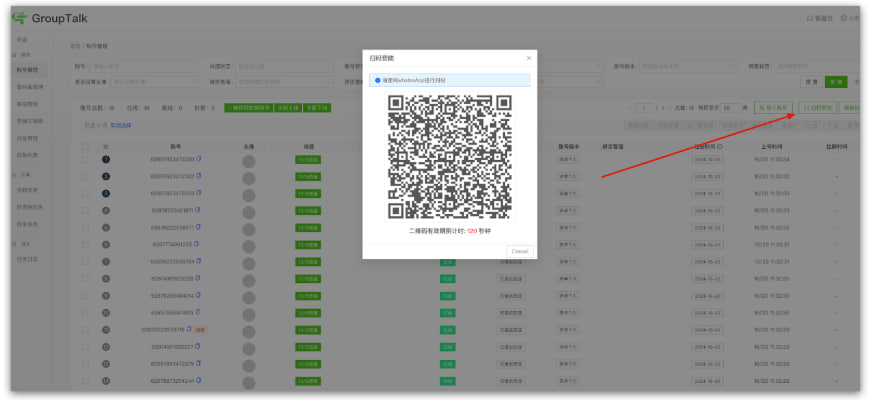Copy the account number in row ID 8
This screenshot has width=884, height=408.
tap(198, 278)
